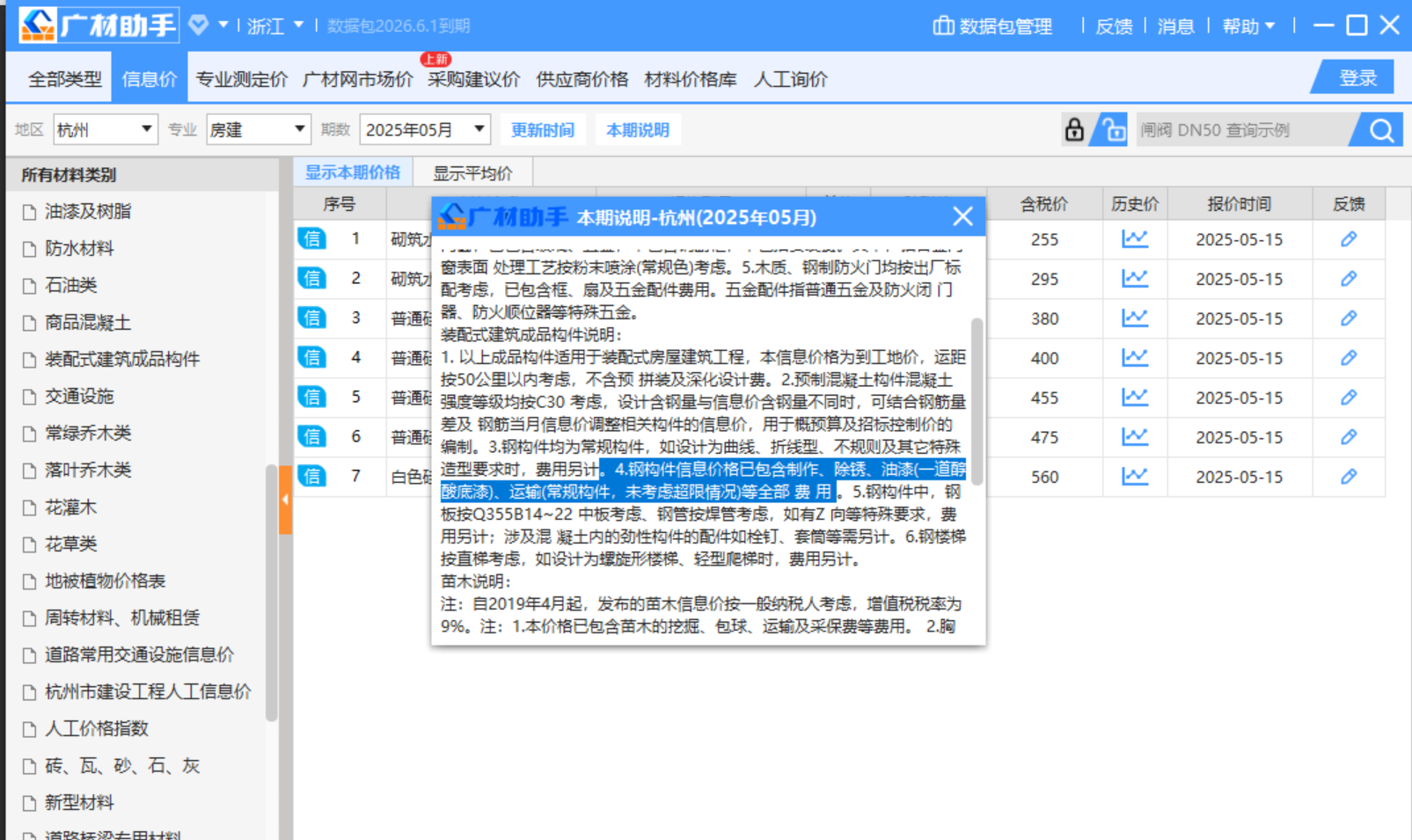1412x840 pixels.
Task: Click the dialog's vertical scrollbar
Action: [x=977, y=401]
